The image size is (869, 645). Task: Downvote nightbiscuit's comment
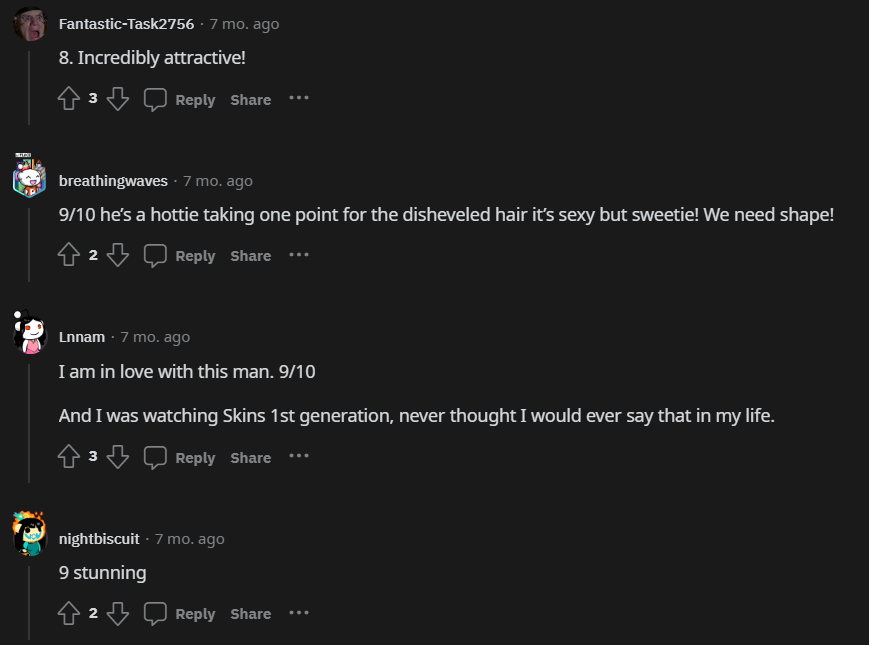pyautogui.click(x=118, y=613)
